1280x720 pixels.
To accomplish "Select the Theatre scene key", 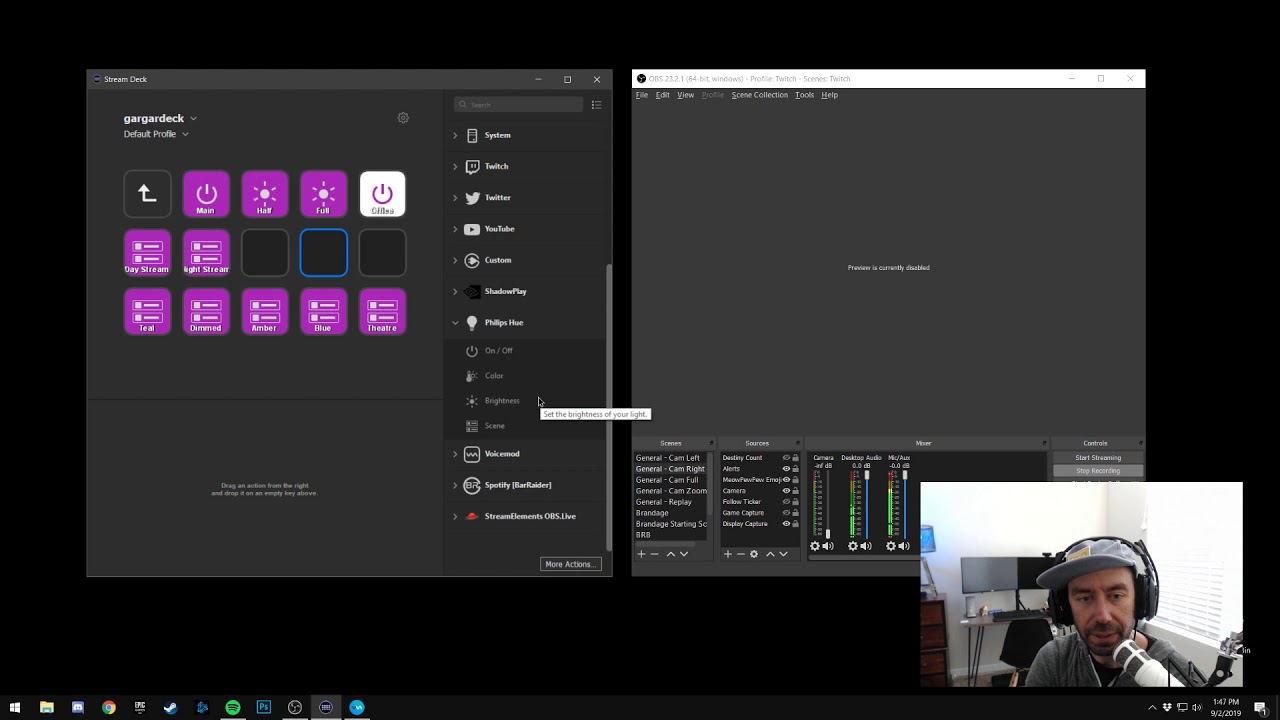I will click(383, 312).
